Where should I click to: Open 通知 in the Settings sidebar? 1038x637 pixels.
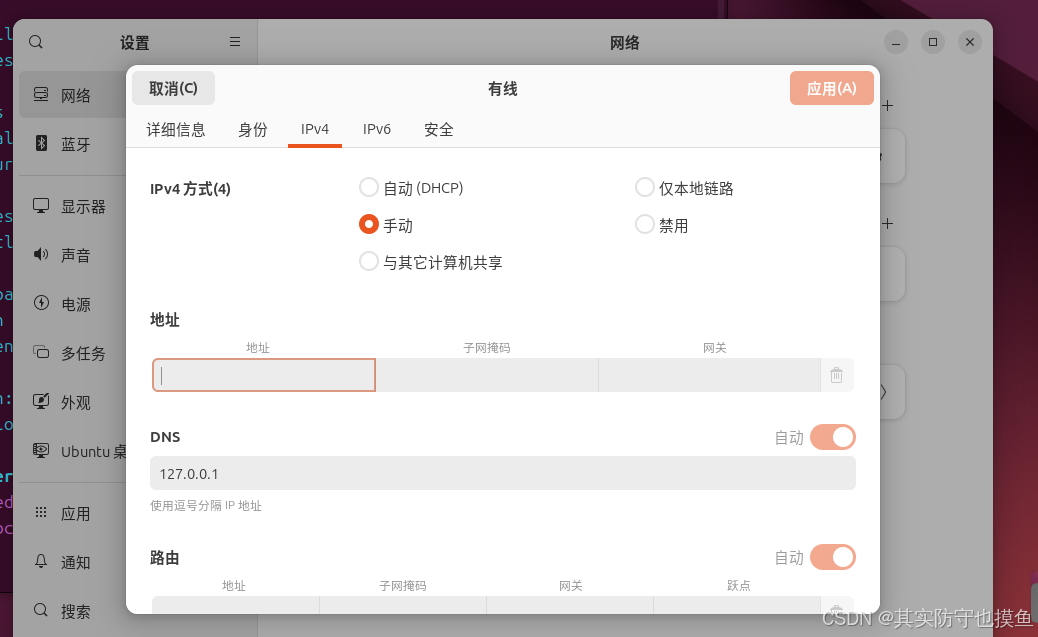(x=75, y=563)
